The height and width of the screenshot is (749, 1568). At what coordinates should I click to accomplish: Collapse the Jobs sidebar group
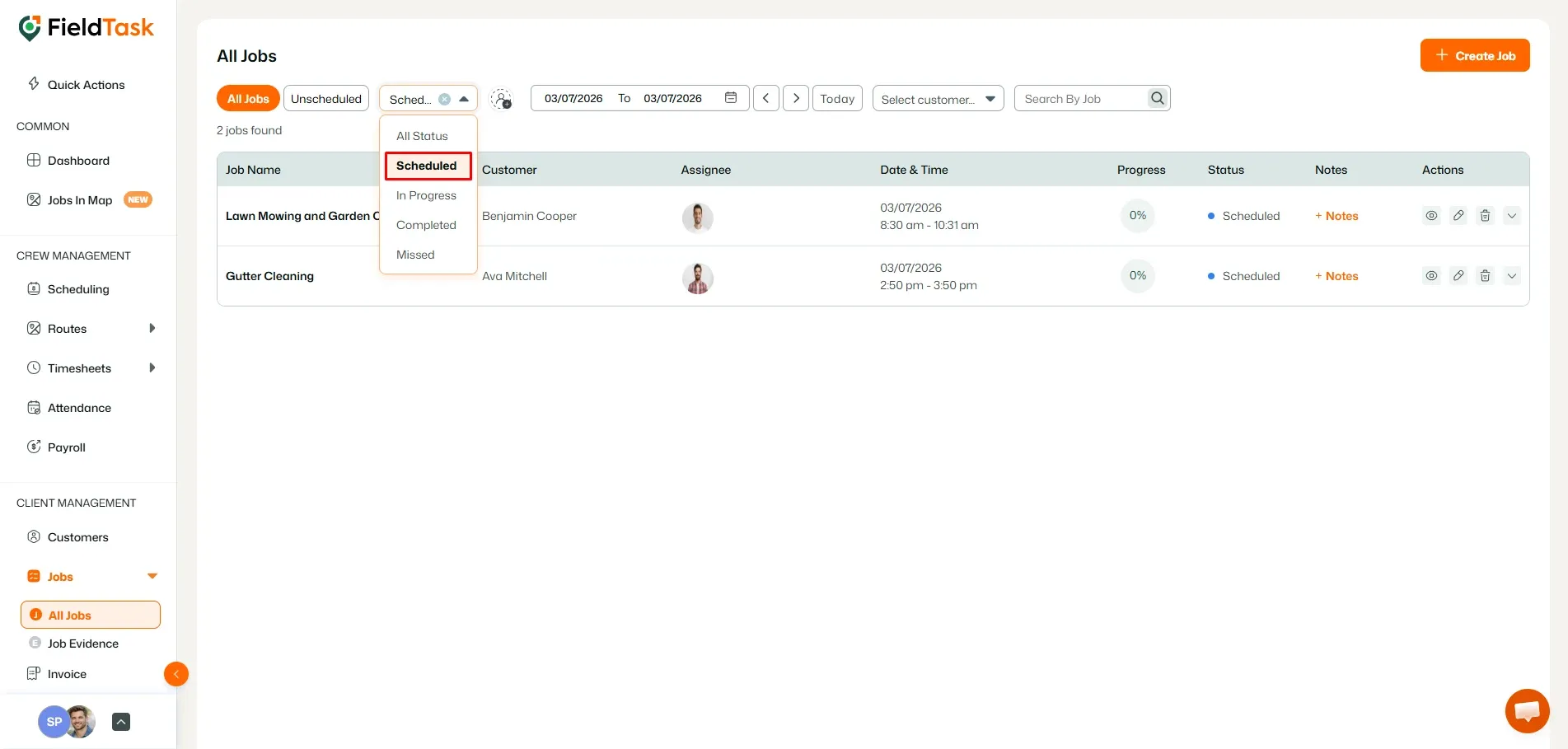pyautogui.click(x=152, y=576)
